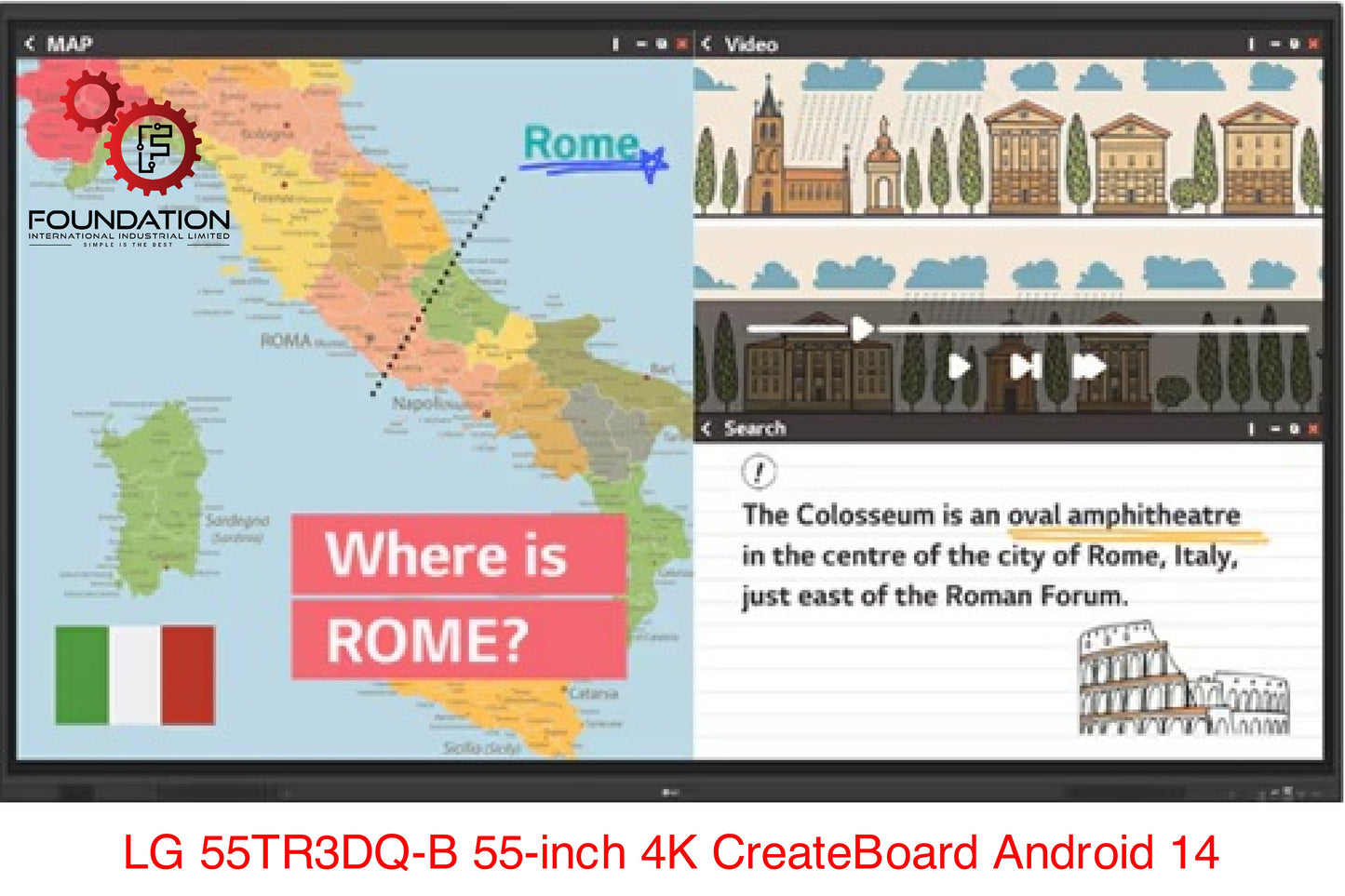Click the Italian flag image
Image resolution: width=1345 pixels, height=896 pixels.
(x=135, y=675)
